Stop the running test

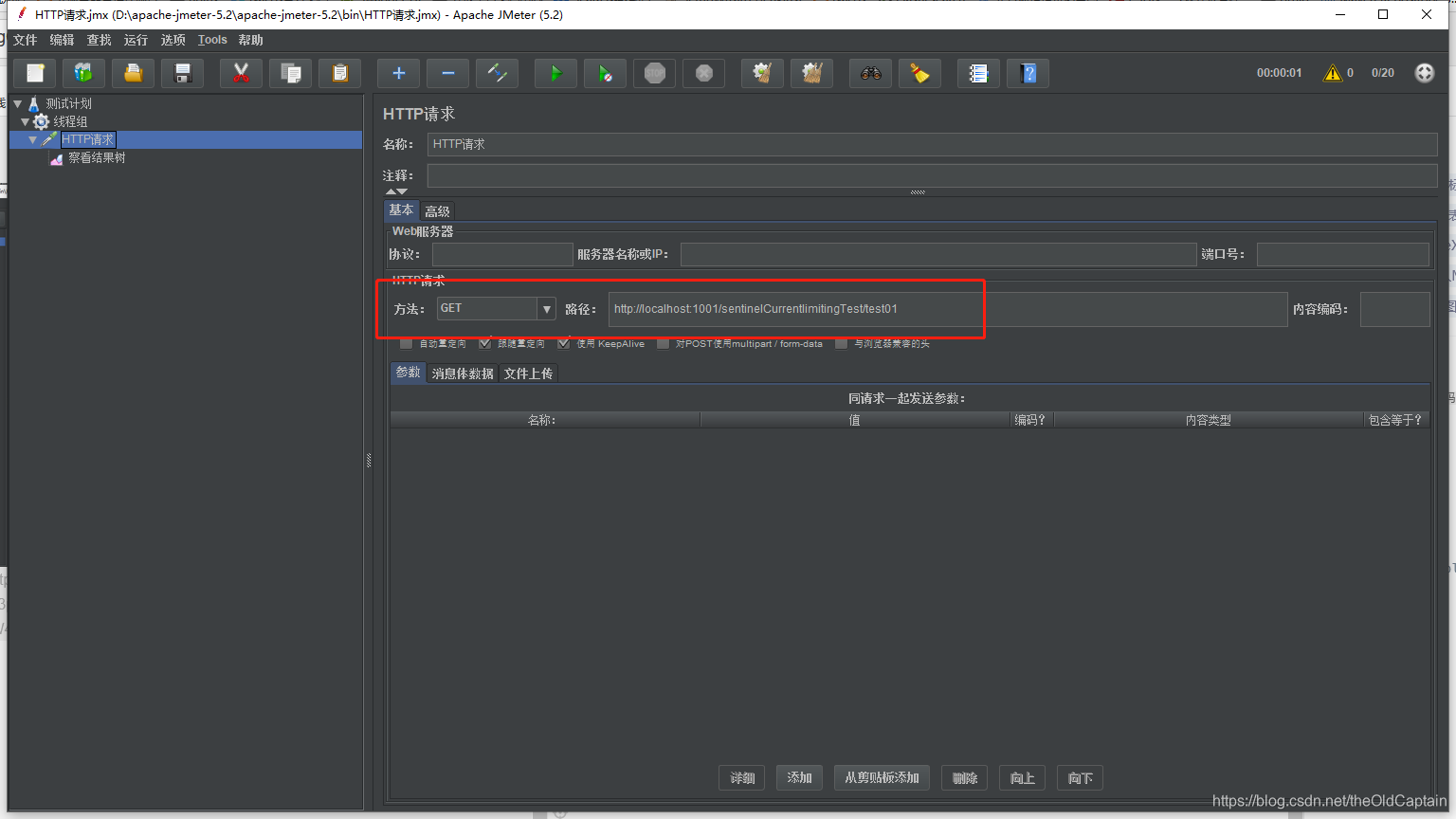click(655, 73)
